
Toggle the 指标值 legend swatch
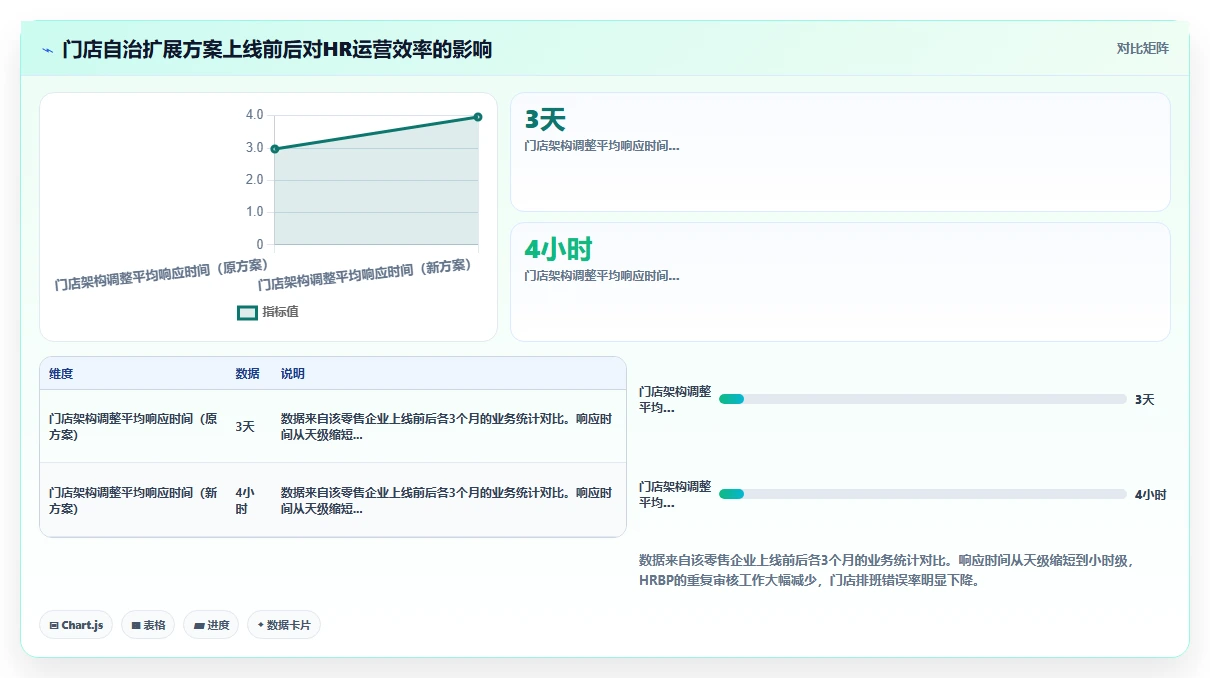(x=247, y=312)
